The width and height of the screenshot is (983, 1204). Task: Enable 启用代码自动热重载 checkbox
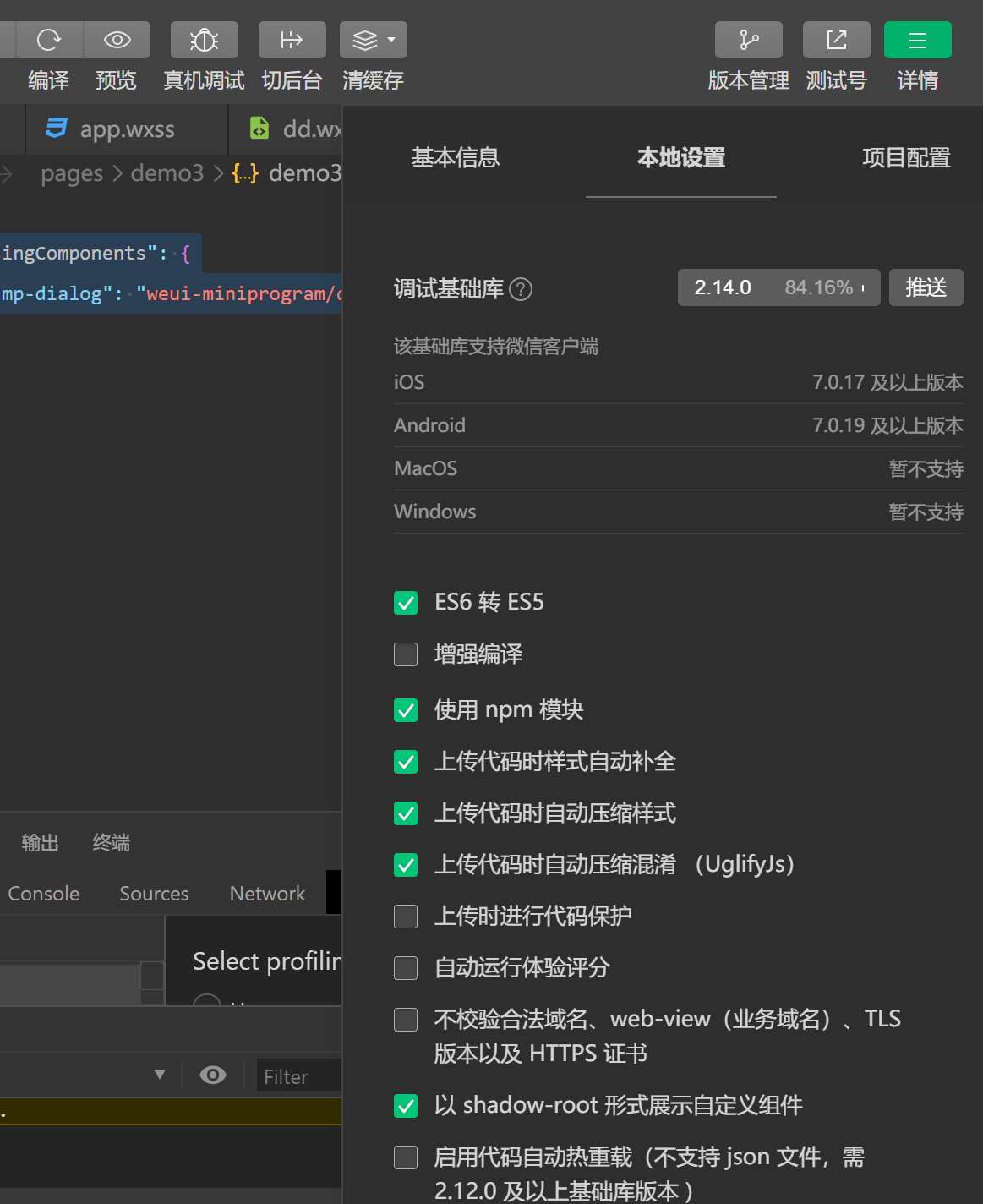[x=406, y=1157]
